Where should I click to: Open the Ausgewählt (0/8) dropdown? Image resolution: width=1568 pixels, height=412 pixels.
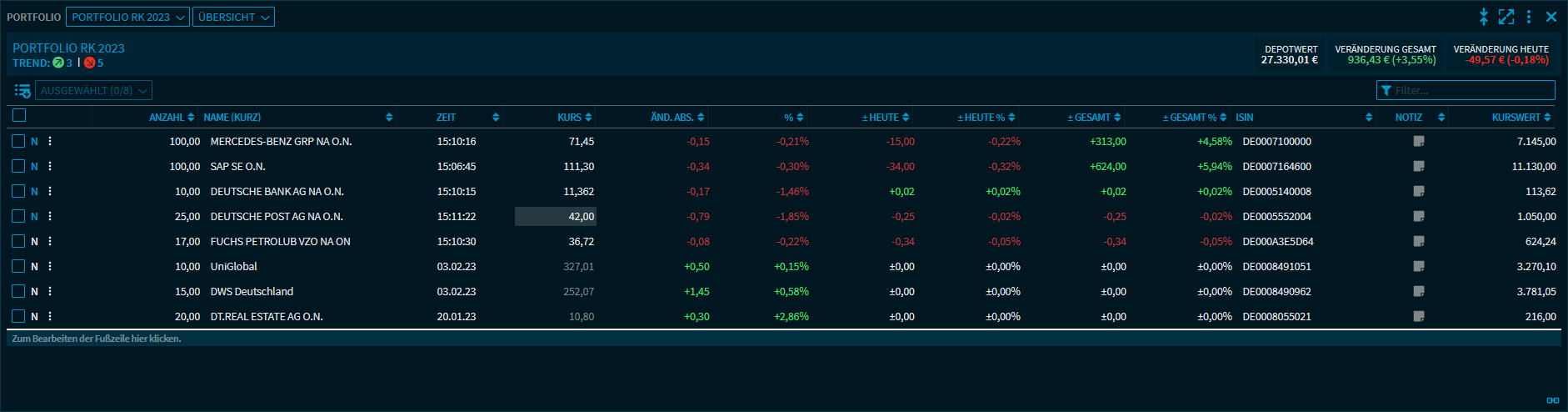[93, 91]
